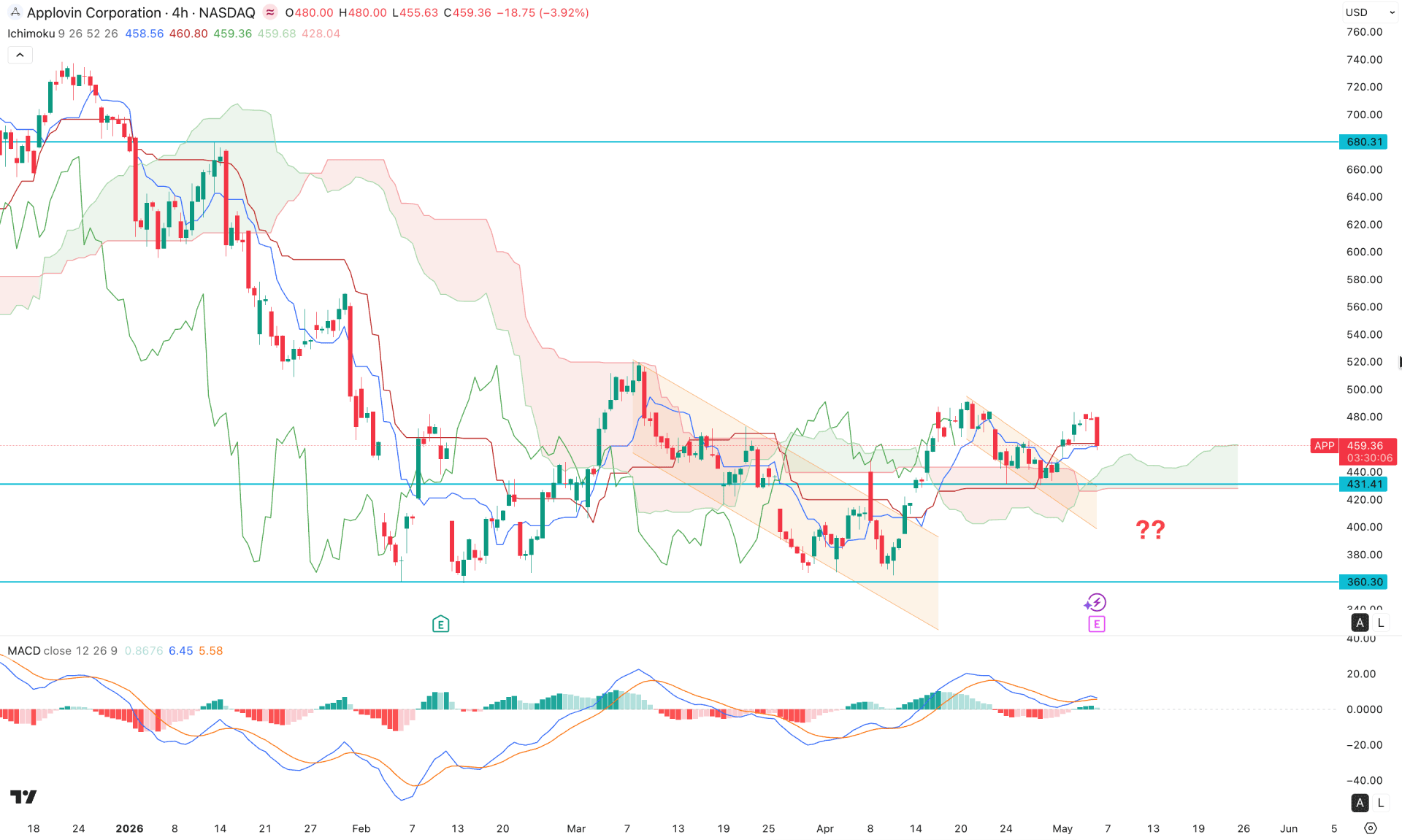Click the Jun label on time axis

point(1289,828)
